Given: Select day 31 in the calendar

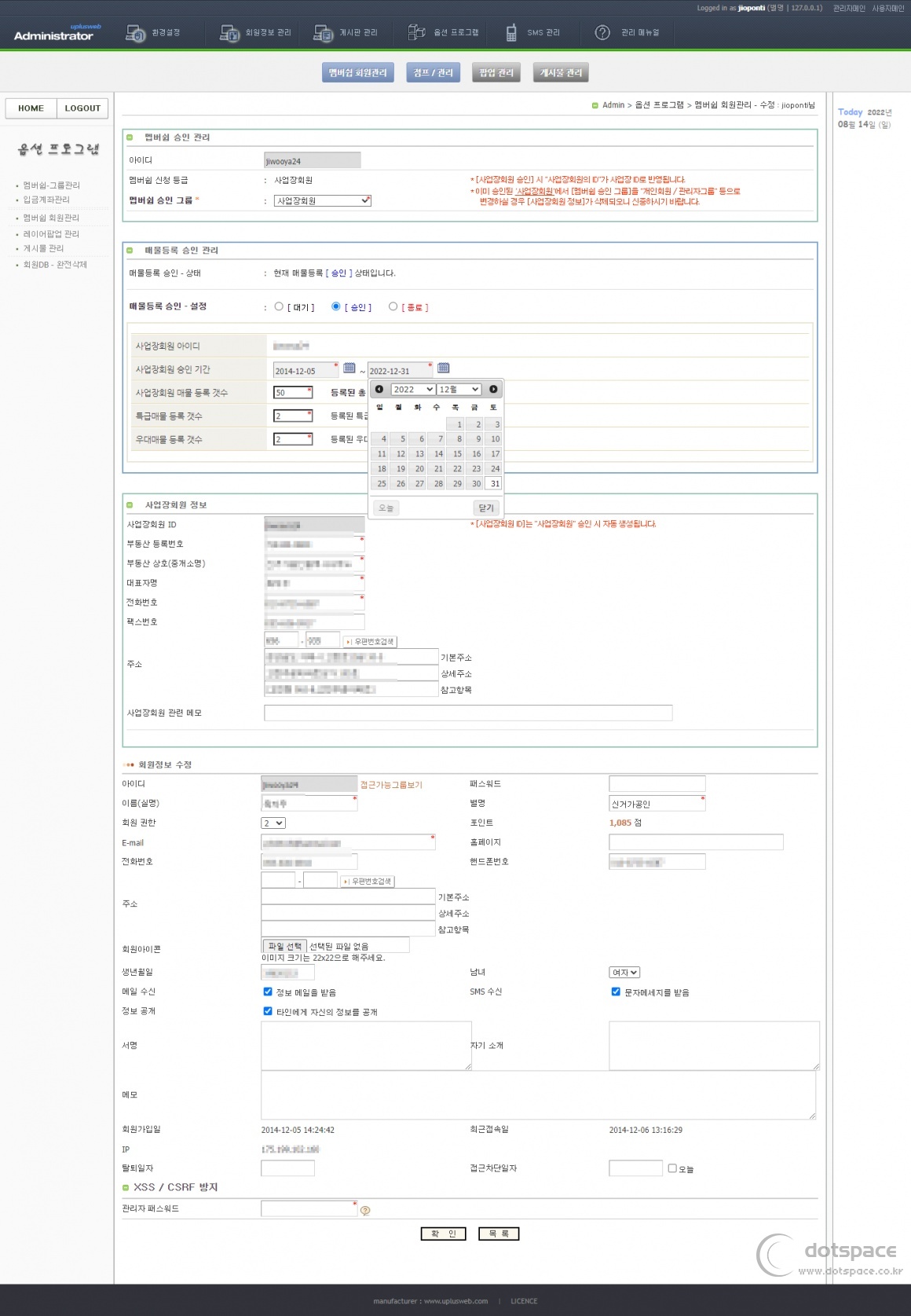Looking at the screenshot, I should click(x=494, y=484).
